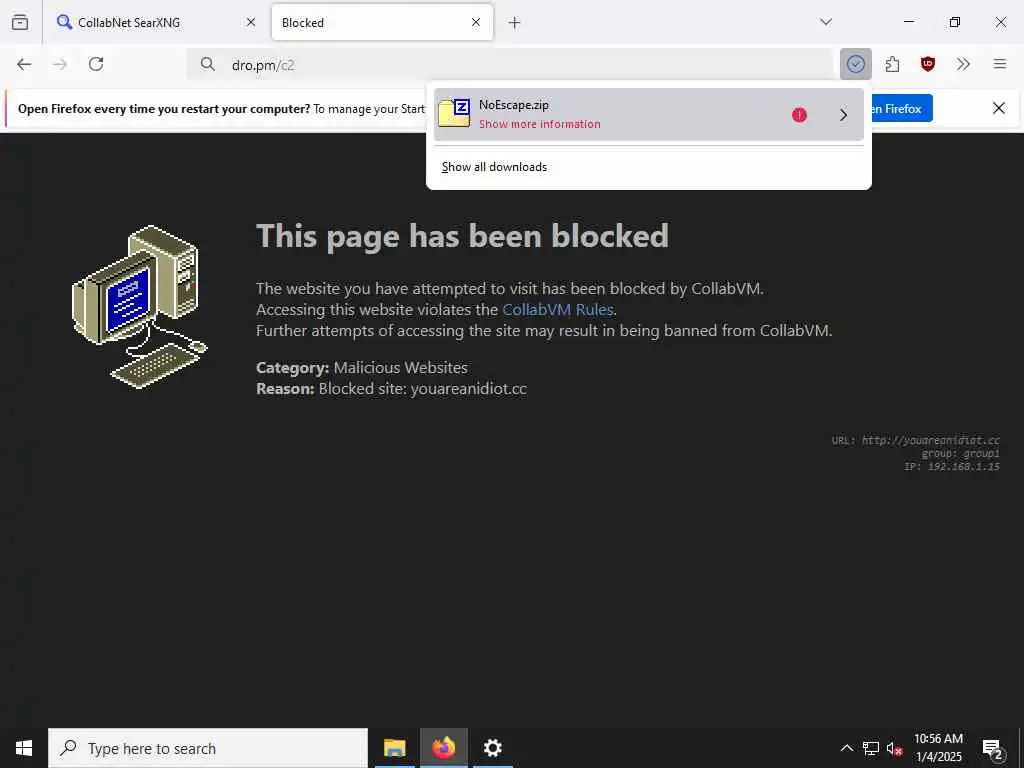Click the IP address 192.168.1.15 text
The height and width of the screenshot is (768, 1024).
pos(964,466)
